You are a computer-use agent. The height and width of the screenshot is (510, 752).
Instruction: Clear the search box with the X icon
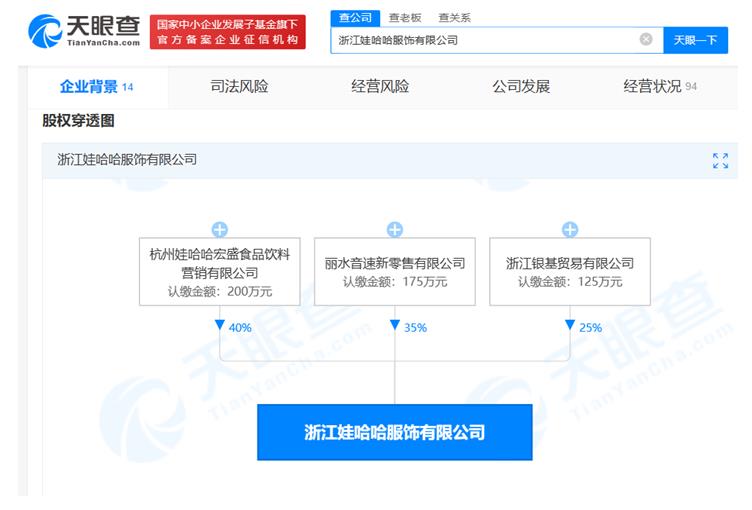[646, 39]
